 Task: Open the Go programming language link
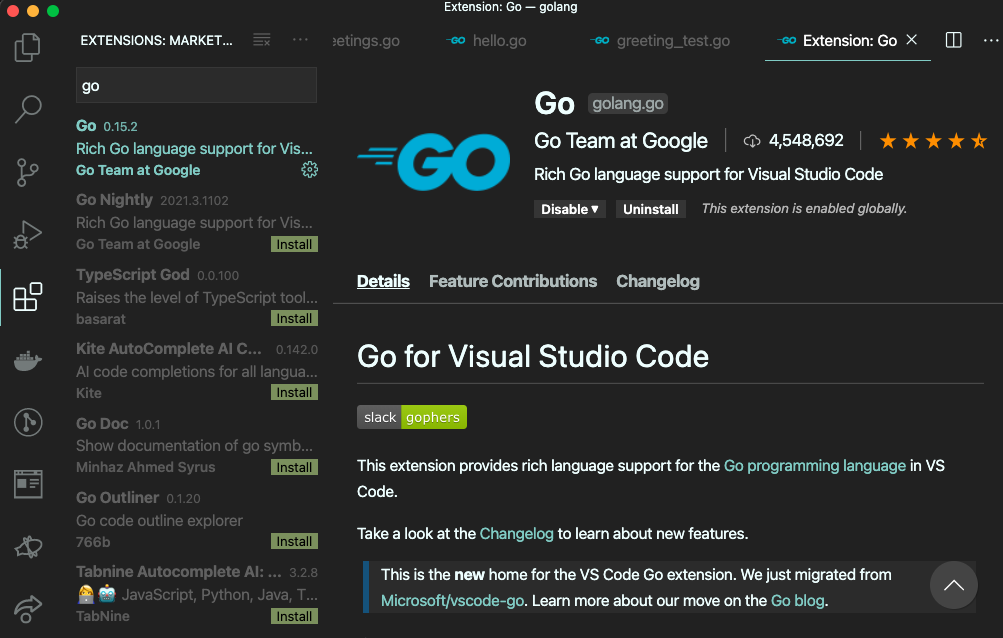click(814, 465)
